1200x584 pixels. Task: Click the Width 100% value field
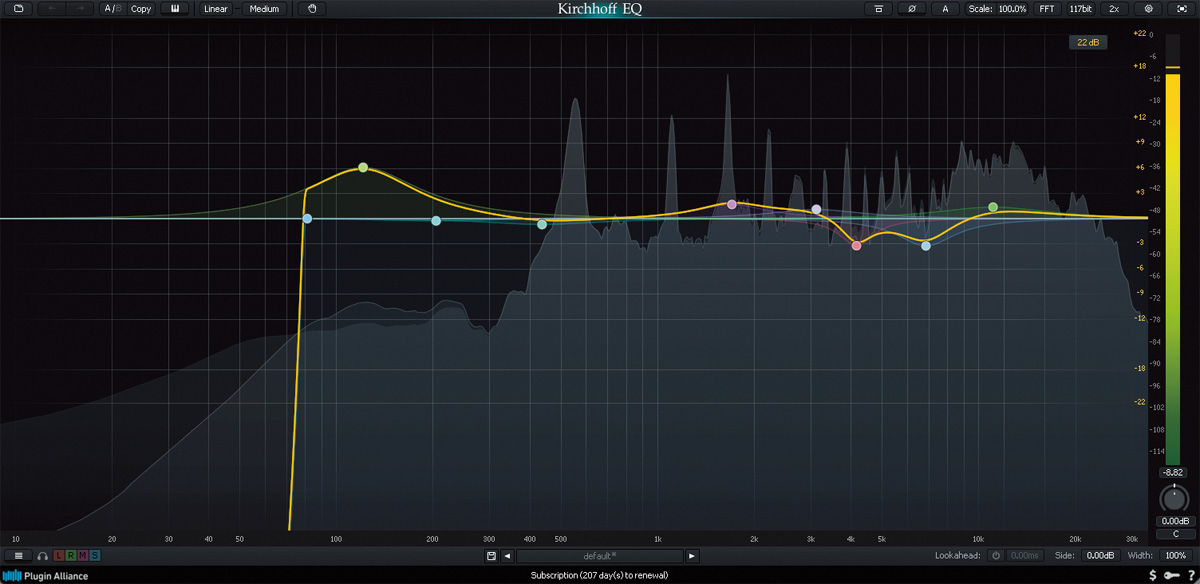[x=1176, y=556]
